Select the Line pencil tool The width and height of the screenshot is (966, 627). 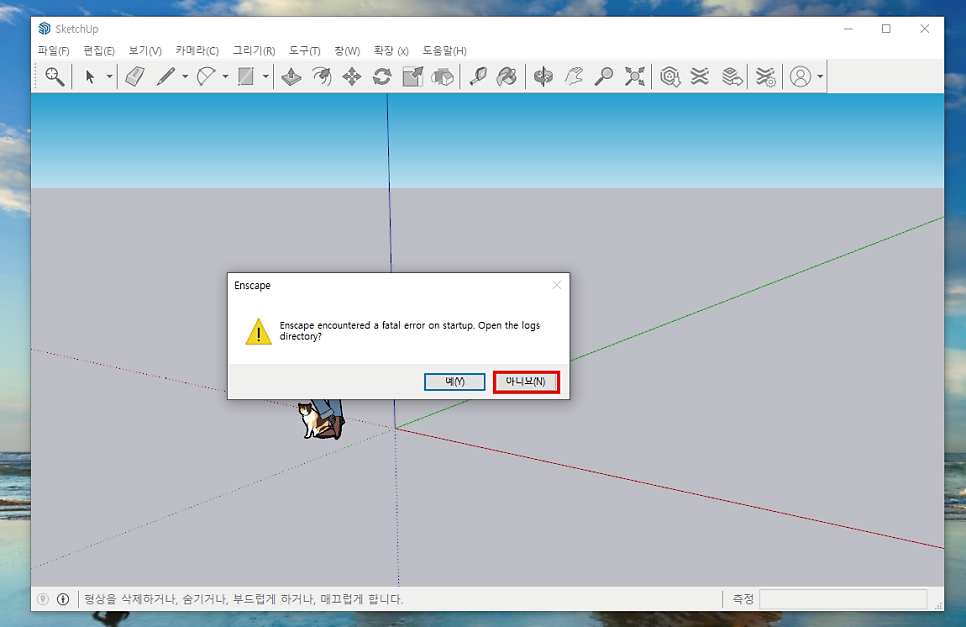166,76
